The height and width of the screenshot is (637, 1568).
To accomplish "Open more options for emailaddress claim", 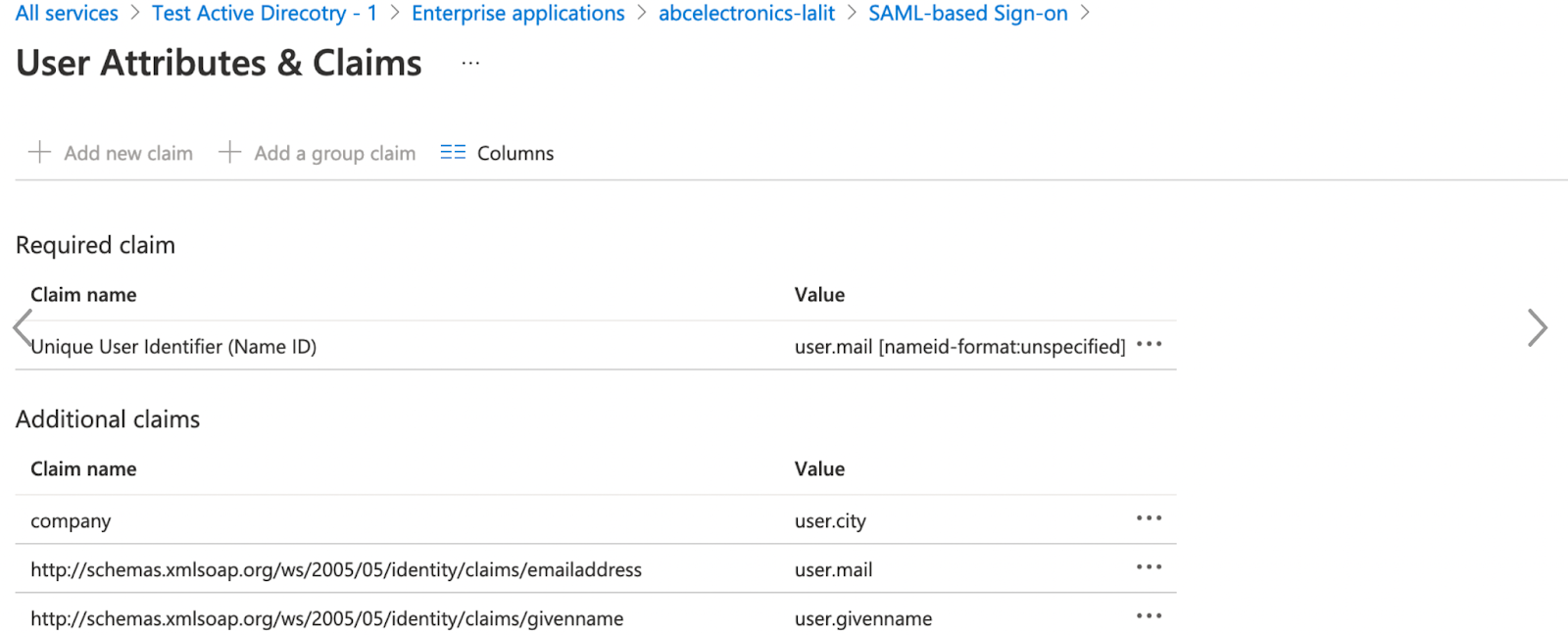I will point(1149,566).
